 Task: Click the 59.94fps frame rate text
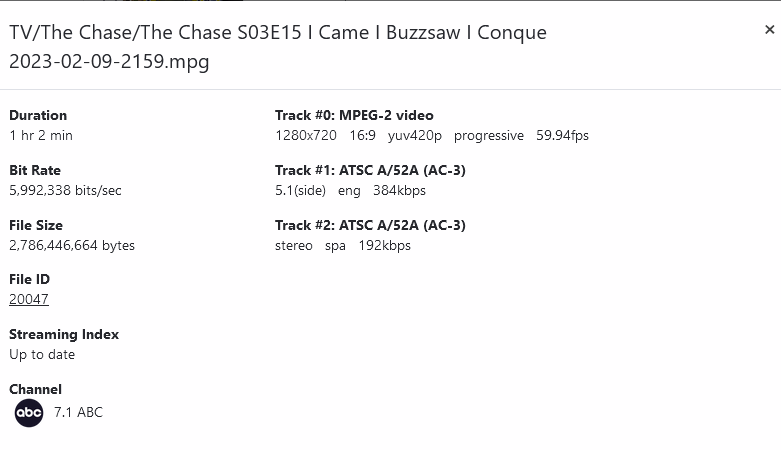(x=562, y=135)
